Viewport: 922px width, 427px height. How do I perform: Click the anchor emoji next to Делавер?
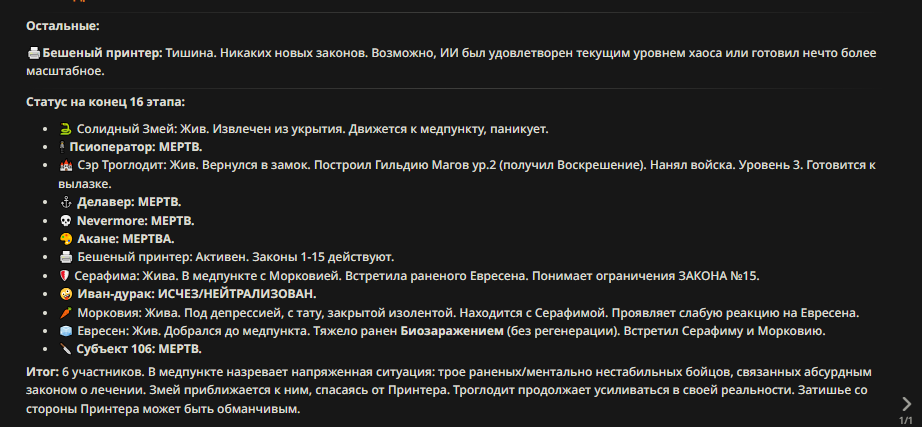tap(65, 202)
